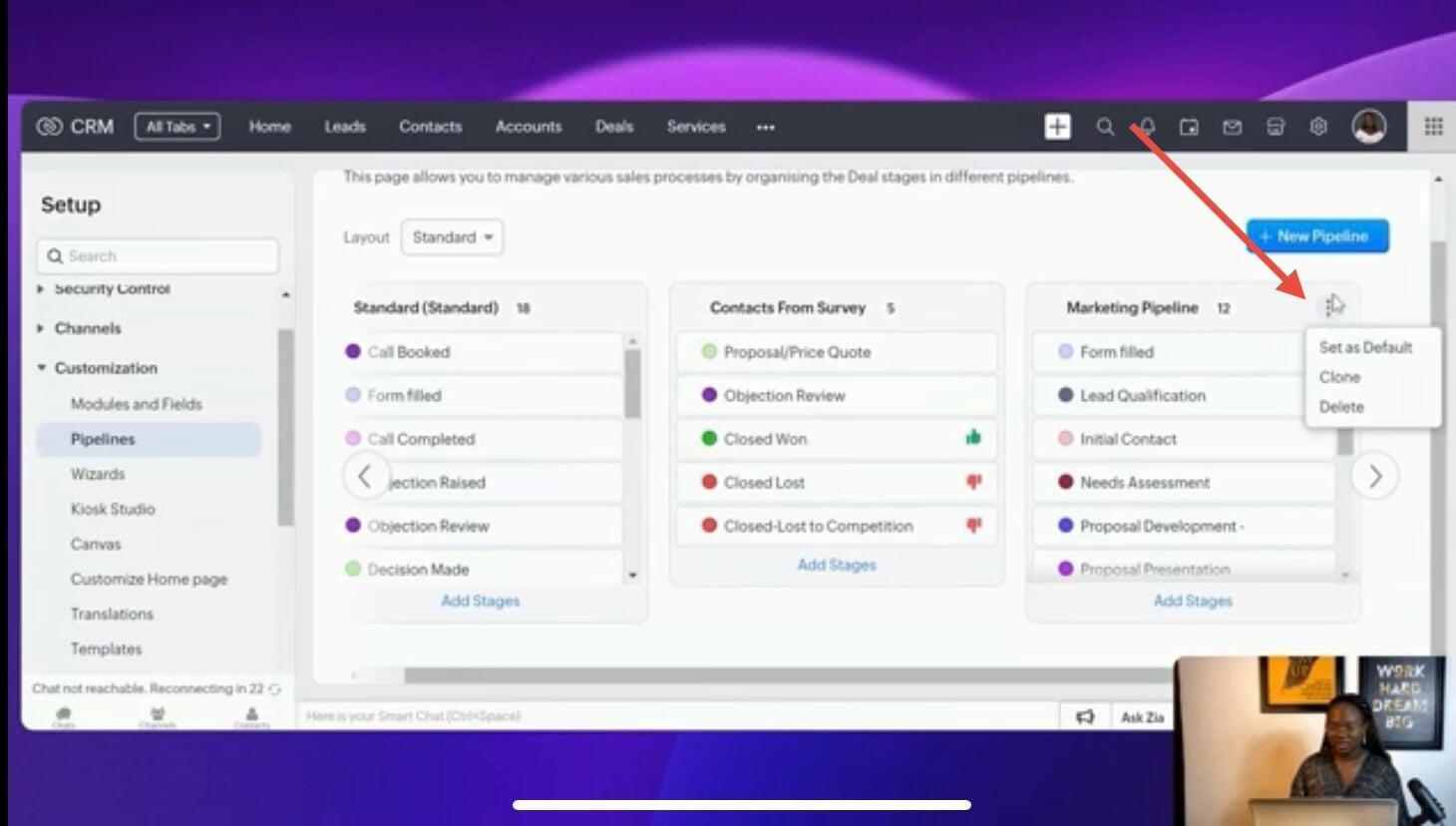
Task: Open the Standard layout dropdown
Action: coord(452,237)
